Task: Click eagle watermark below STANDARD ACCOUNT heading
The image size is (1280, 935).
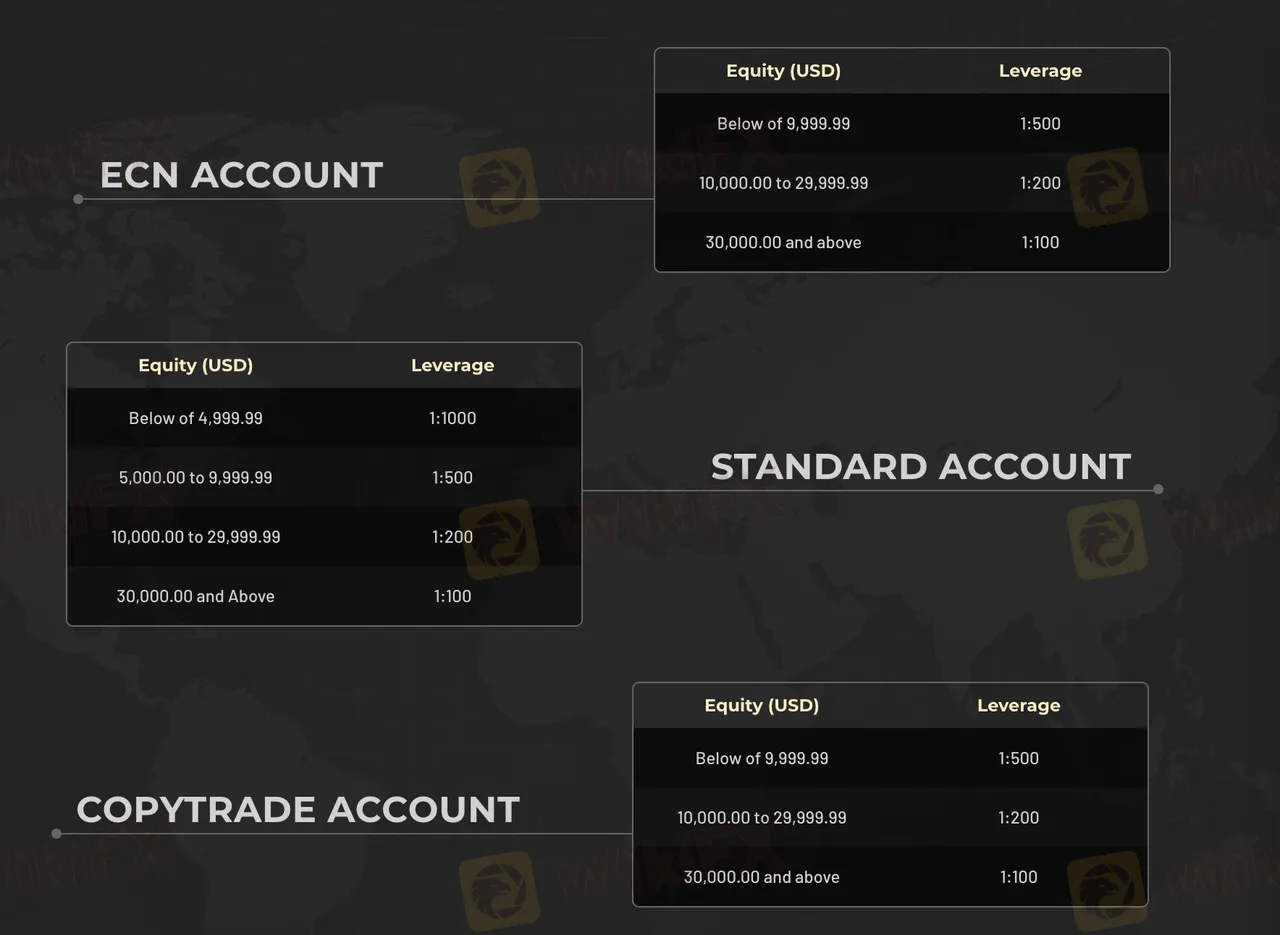Action: tap(1107, 539)
